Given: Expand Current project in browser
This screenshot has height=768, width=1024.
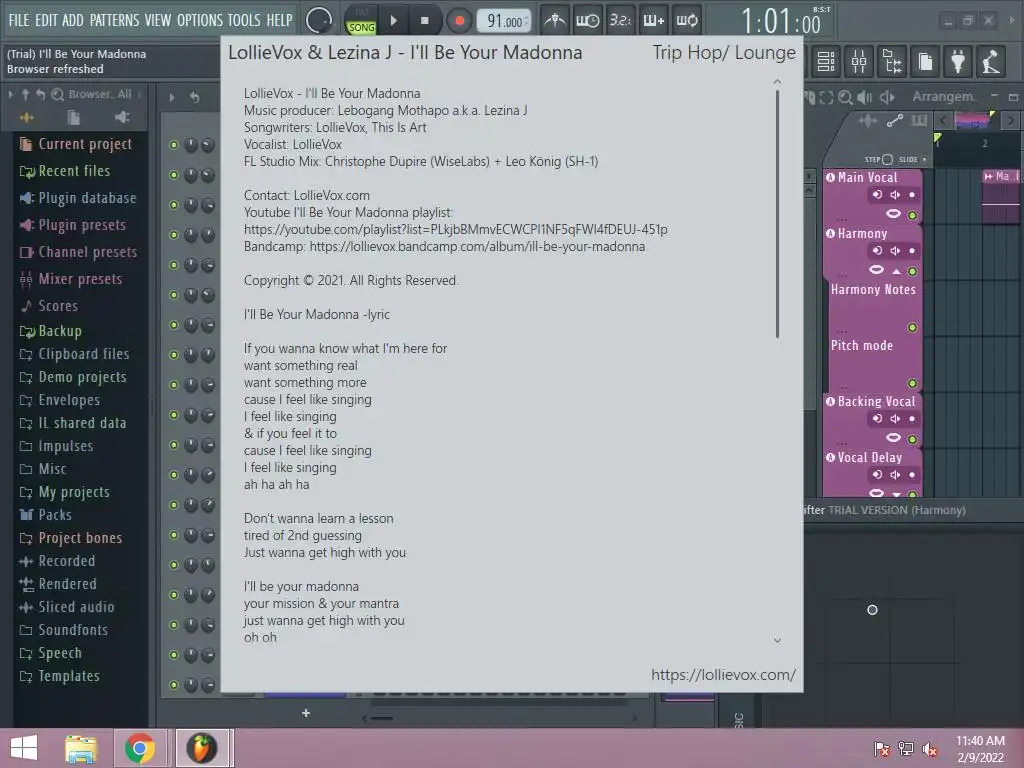Looking at the screenshot, I should click(76, 144).
